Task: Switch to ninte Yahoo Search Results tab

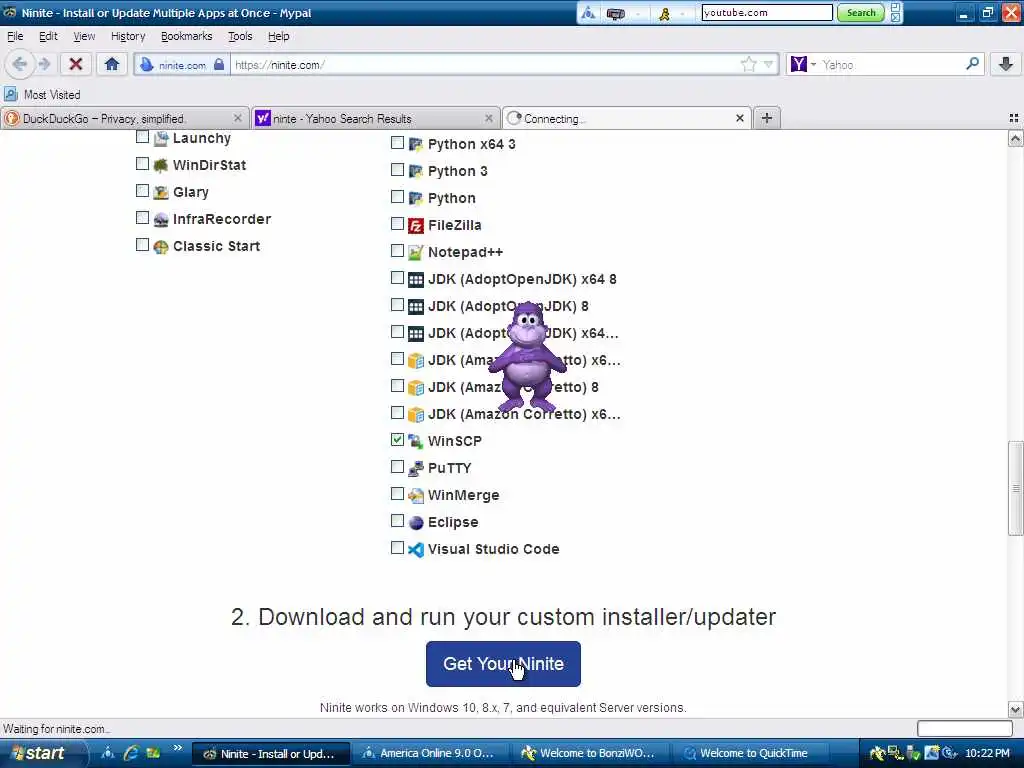Action: coord(376,118)
